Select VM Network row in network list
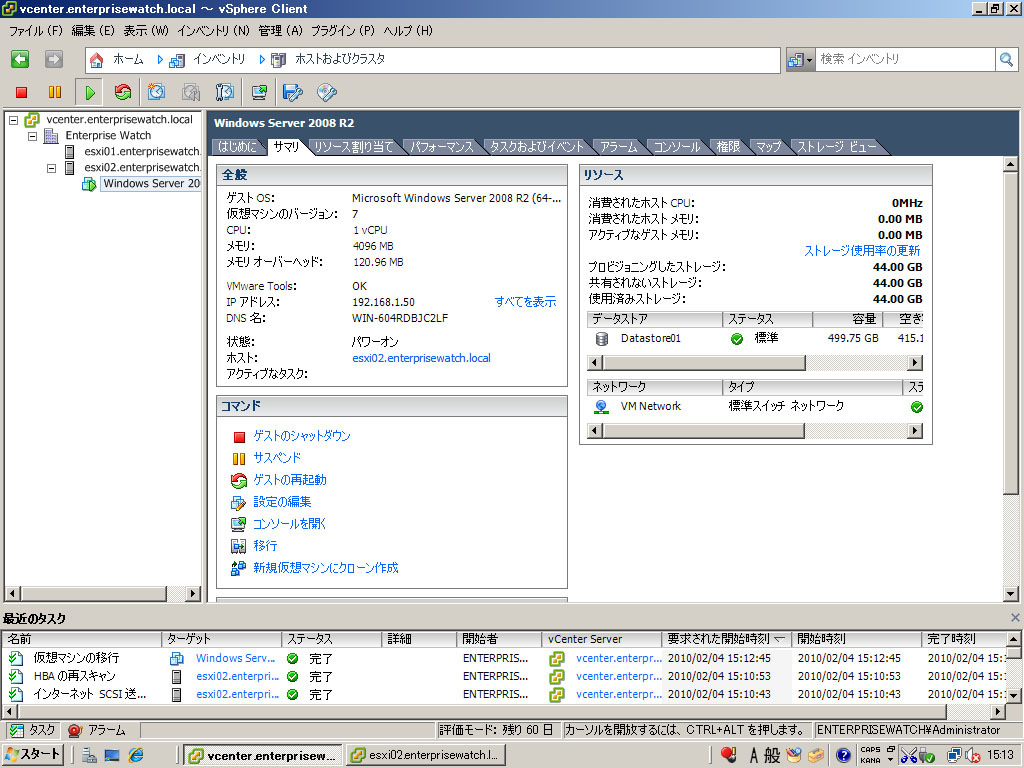The image size is (1024, 768). (x=755, y=406)
